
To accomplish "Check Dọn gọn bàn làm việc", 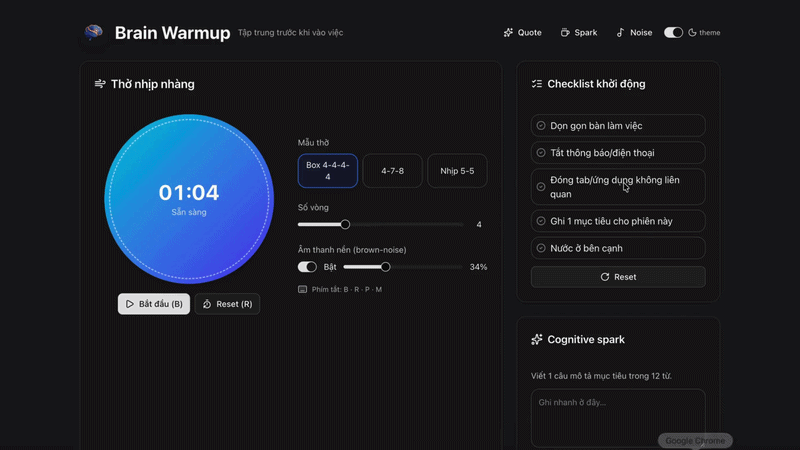I will (618, 126).
